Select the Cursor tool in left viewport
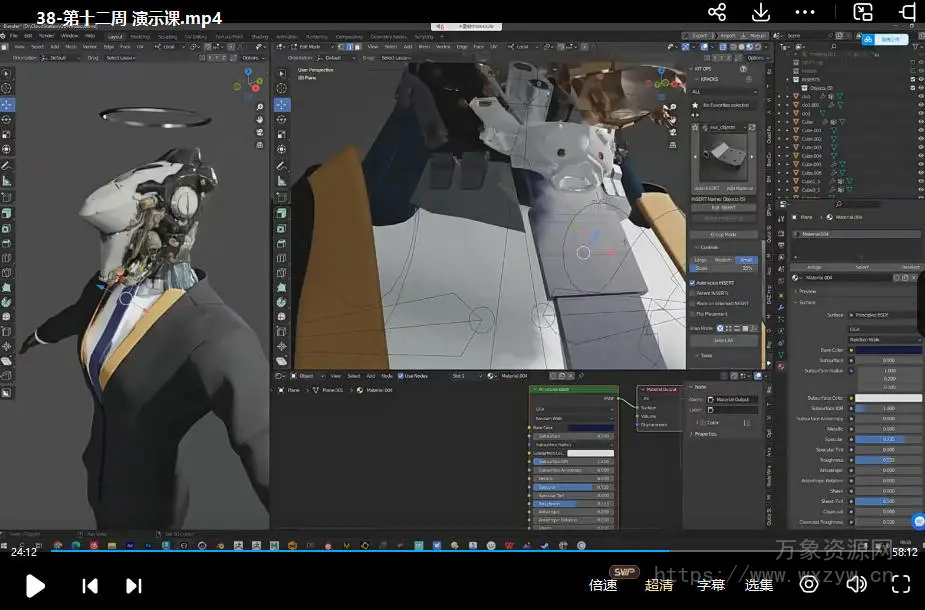 pos(7,88)
